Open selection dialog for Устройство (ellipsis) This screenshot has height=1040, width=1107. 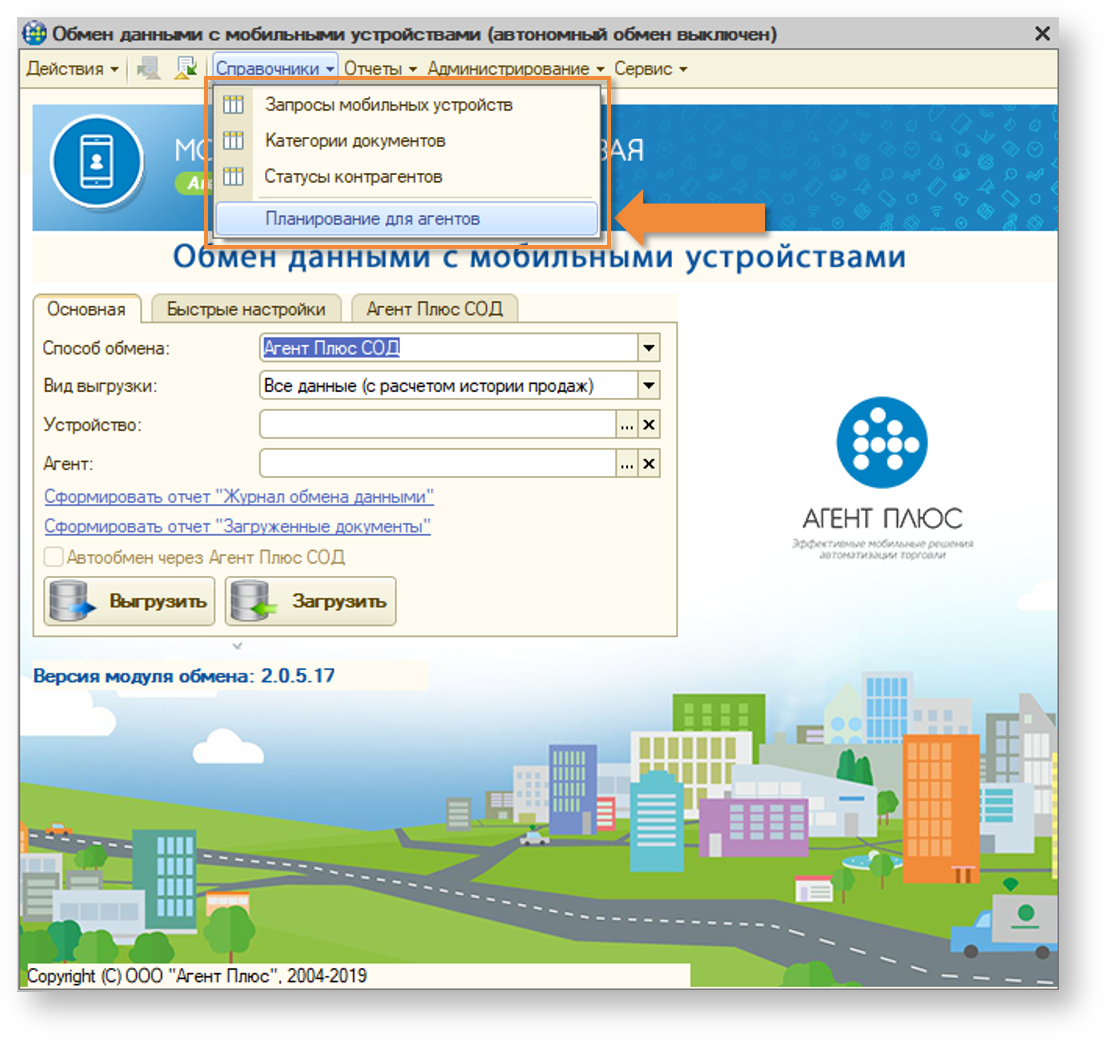[627, 425]
